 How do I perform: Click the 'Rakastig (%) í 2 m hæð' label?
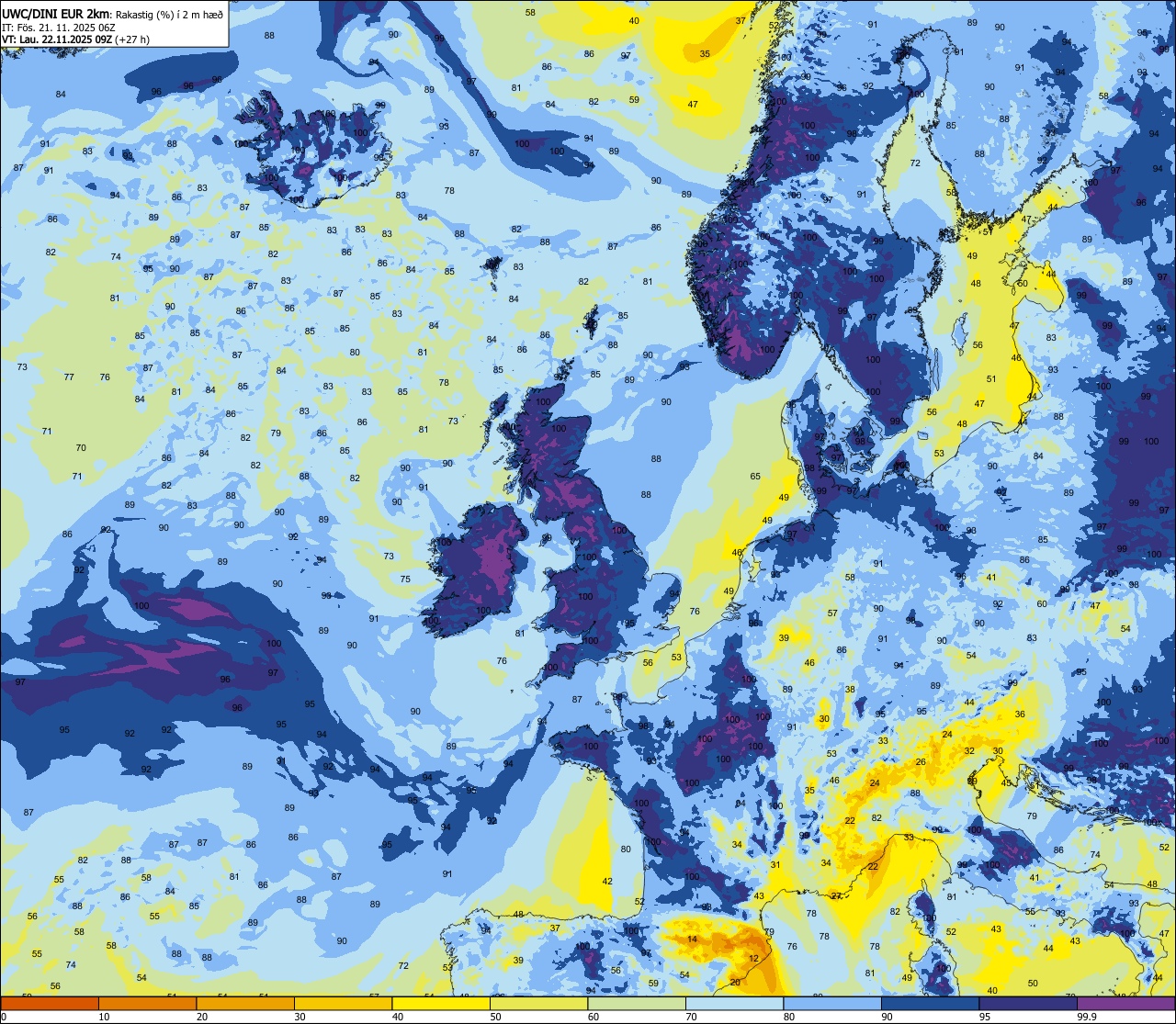coord(171,14)
